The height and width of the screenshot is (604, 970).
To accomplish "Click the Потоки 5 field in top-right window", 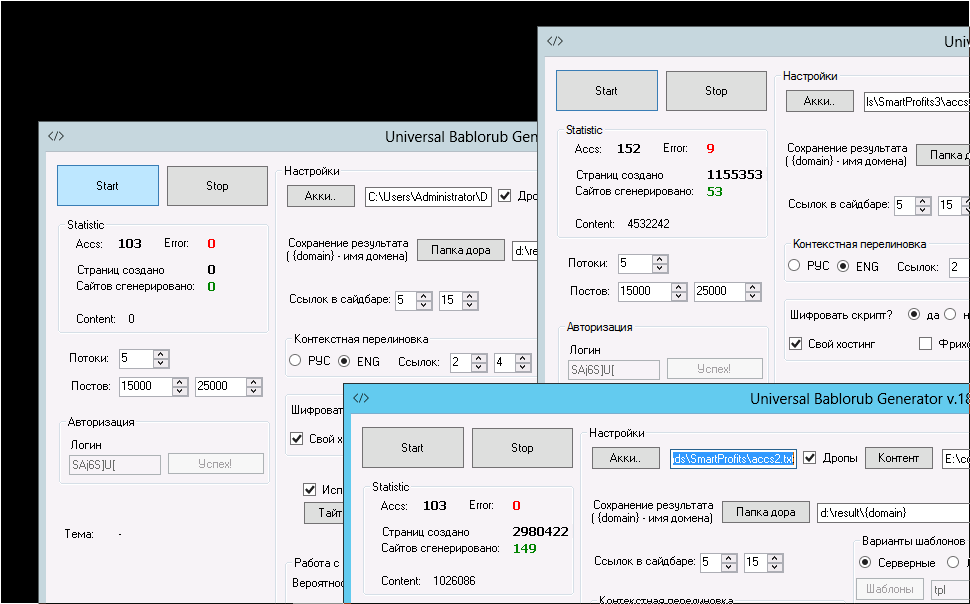I will click(x=635, y=264).
